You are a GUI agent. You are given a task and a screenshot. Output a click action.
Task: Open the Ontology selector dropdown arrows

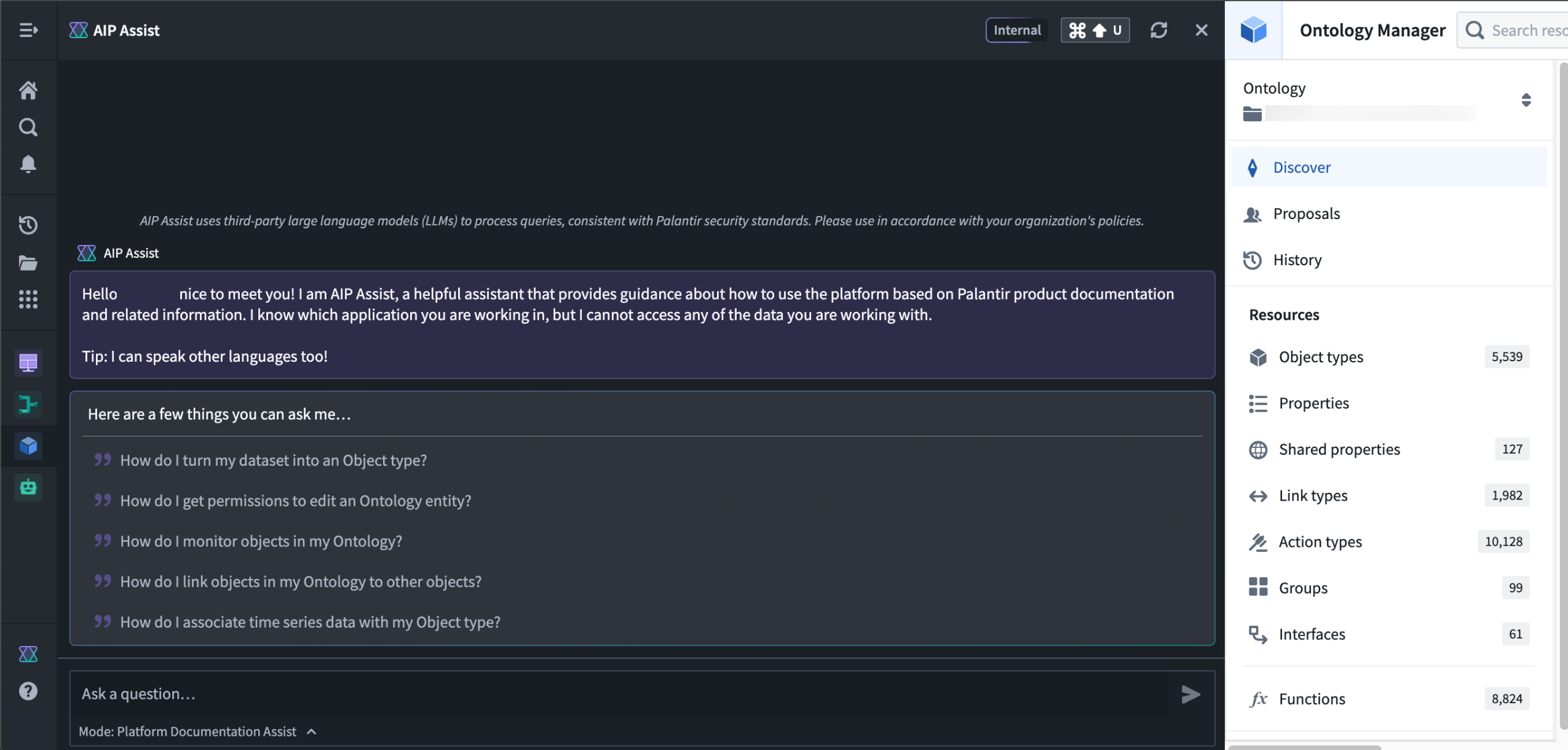pyautogui.click(x=1526, y=100)
